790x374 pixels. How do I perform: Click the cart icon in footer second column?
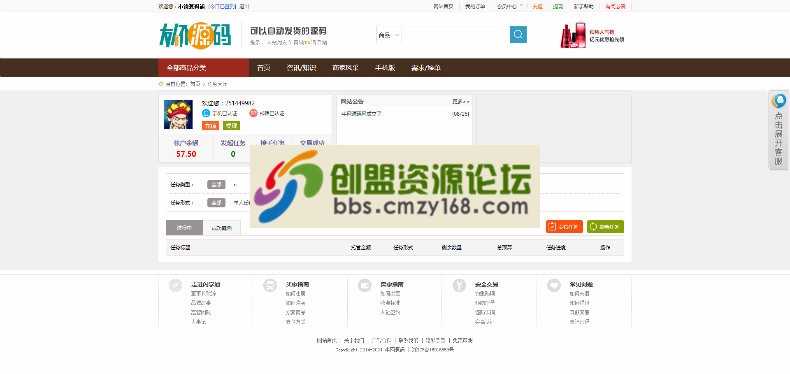[x=270, y=285]
